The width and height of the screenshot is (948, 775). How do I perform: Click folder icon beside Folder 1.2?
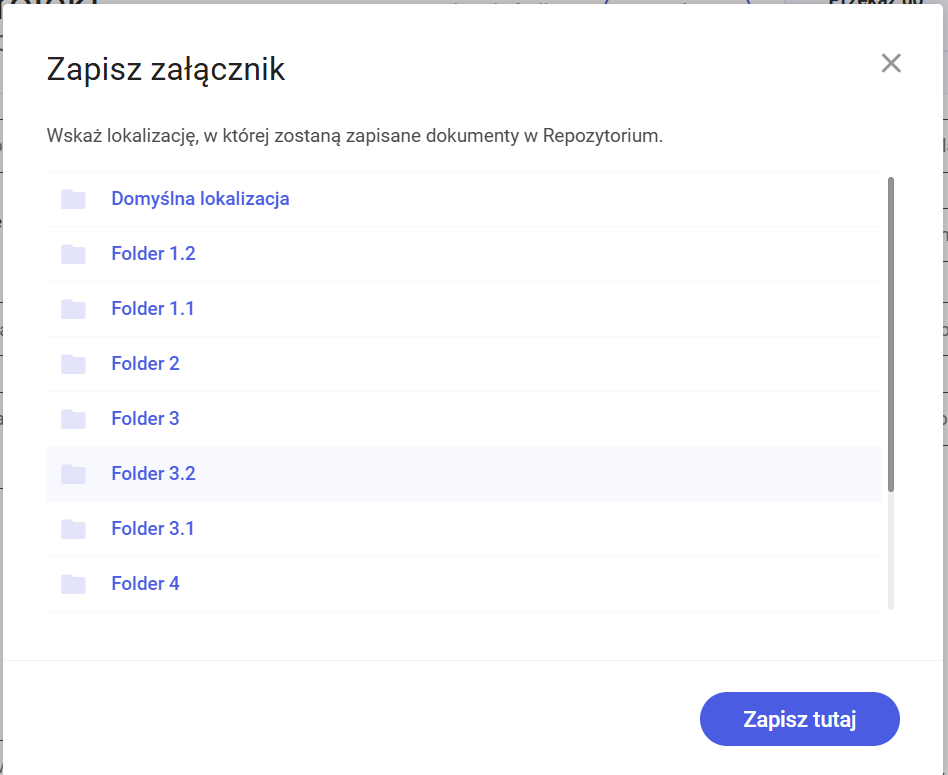[x=73, y=254]
